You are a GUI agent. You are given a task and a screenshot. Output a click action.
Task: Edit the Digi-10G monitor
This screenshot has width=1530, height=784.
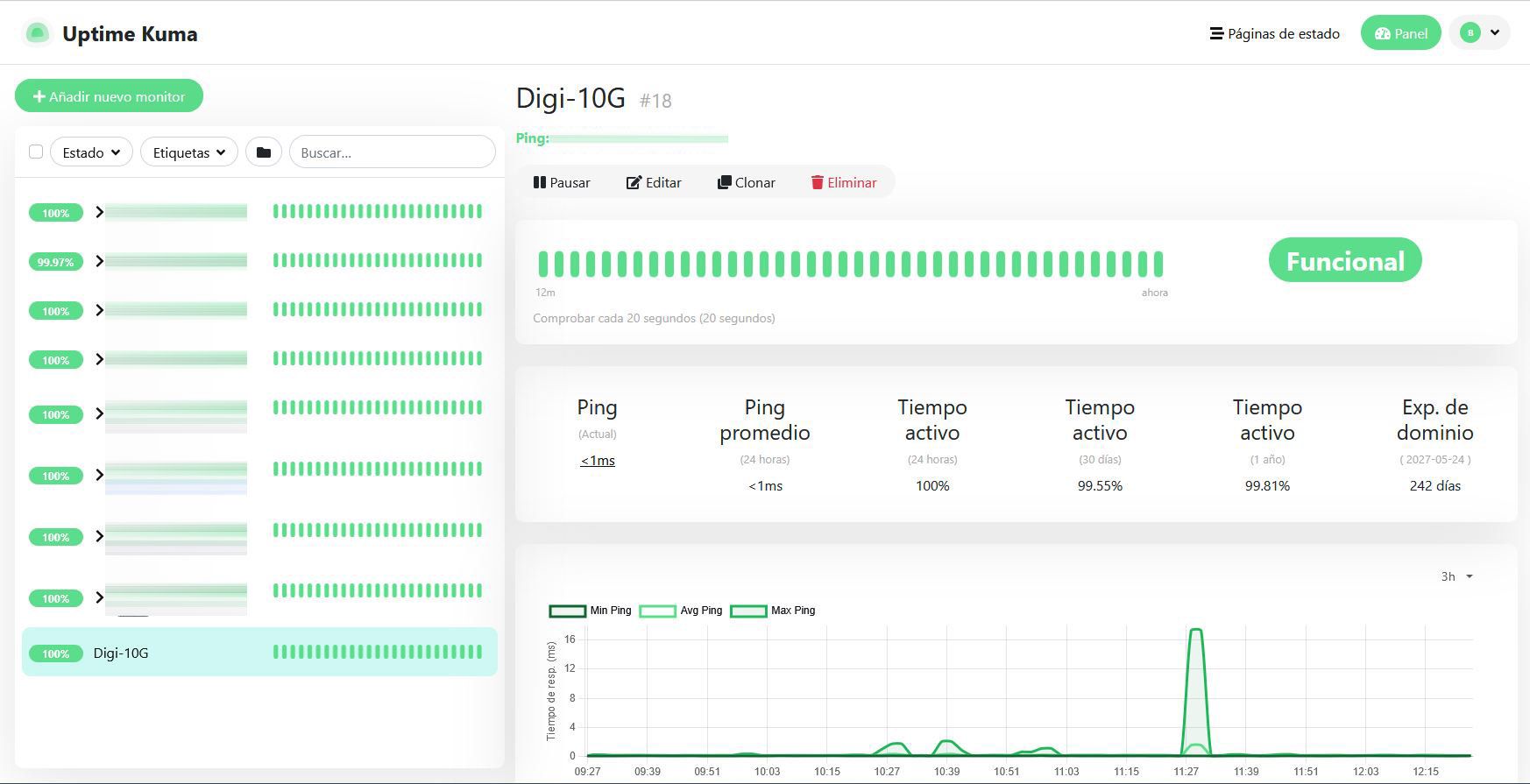click(x=654, y=182)
